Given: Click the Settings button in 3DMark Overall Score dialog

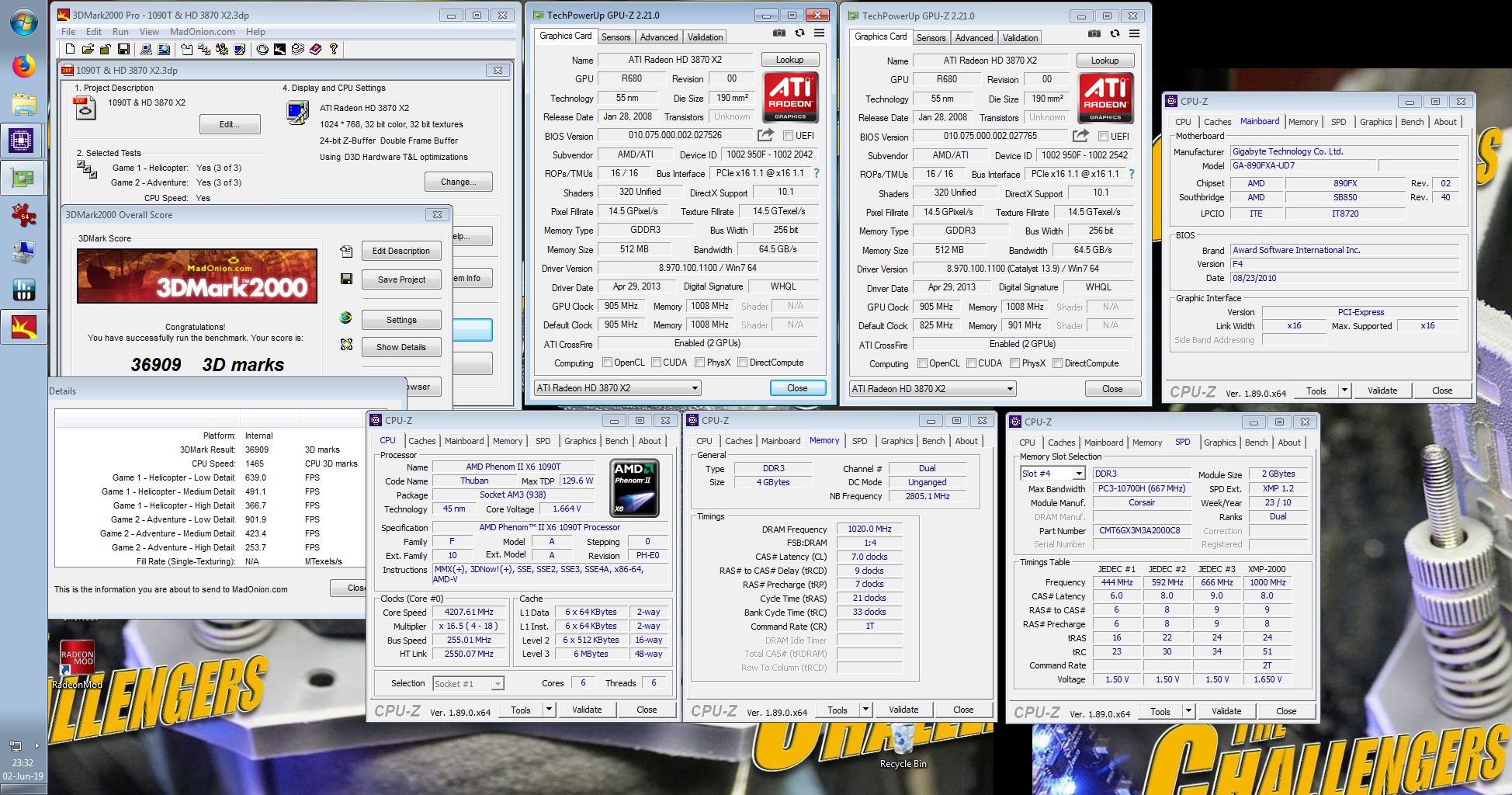Looking at the screenshot, I should (401, 320).
